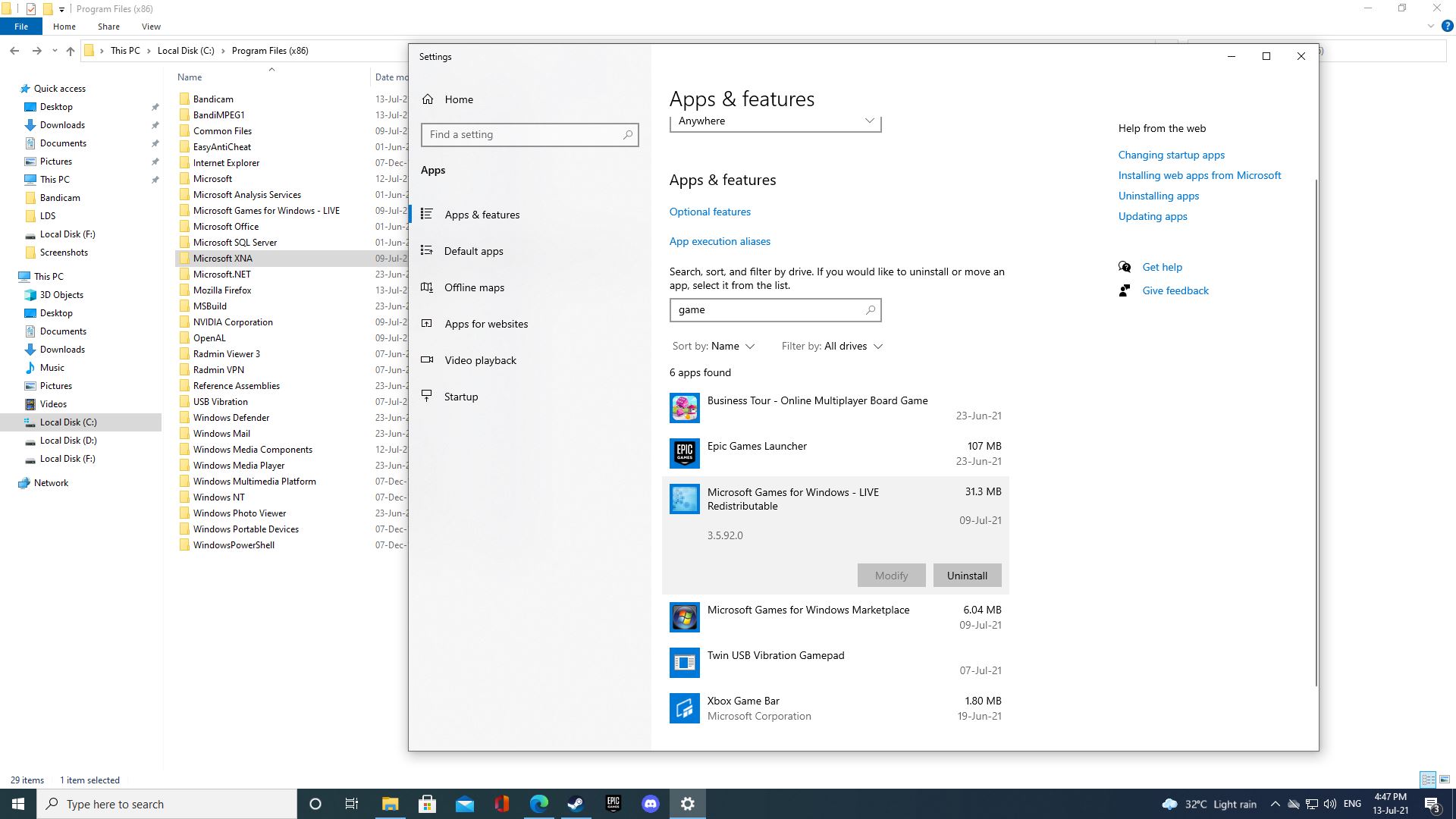Select Local Disk (D:) in navigation pane

click(x=68, y=441)
